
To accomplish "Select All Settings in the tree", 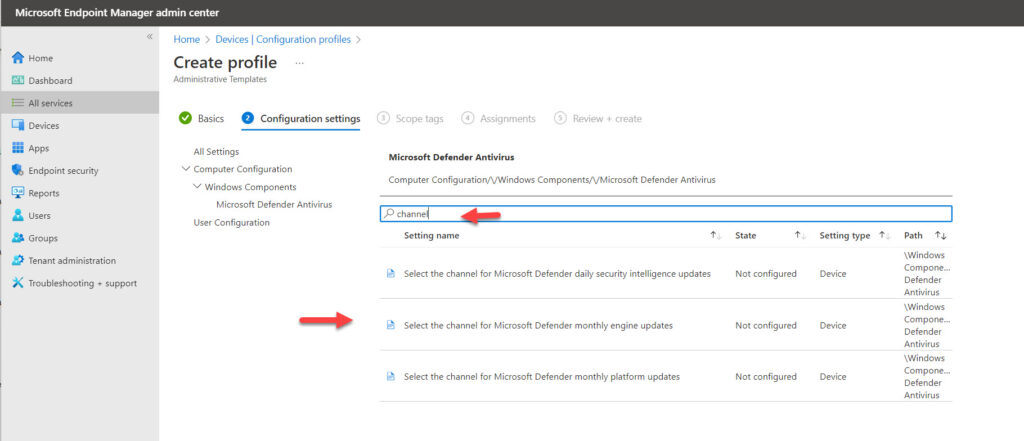I will pyautogui.click(x=216, y=152).
